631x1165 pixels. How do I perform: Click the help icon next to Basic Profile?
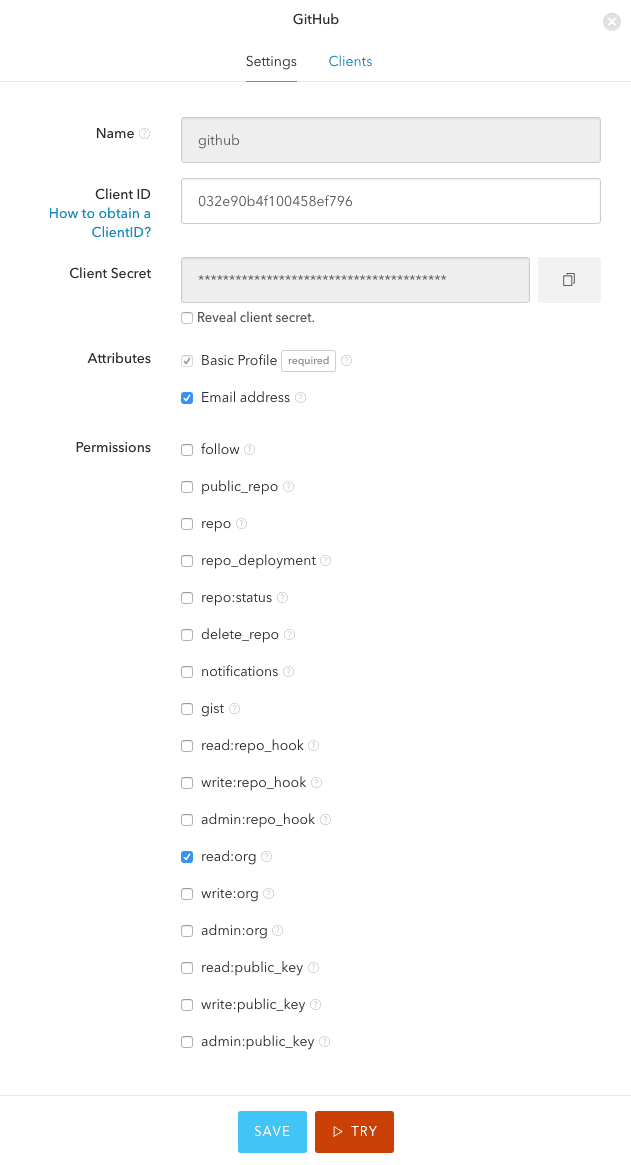pyautogui.click(x=348, y=360)
